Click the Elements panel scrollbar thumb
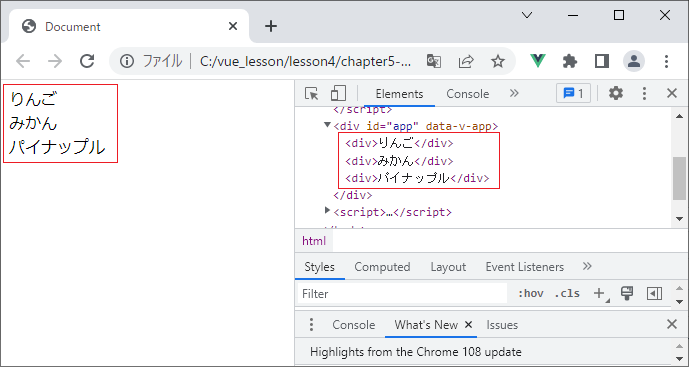Viewport: 689px width, 367px height. tap(679, 178)
